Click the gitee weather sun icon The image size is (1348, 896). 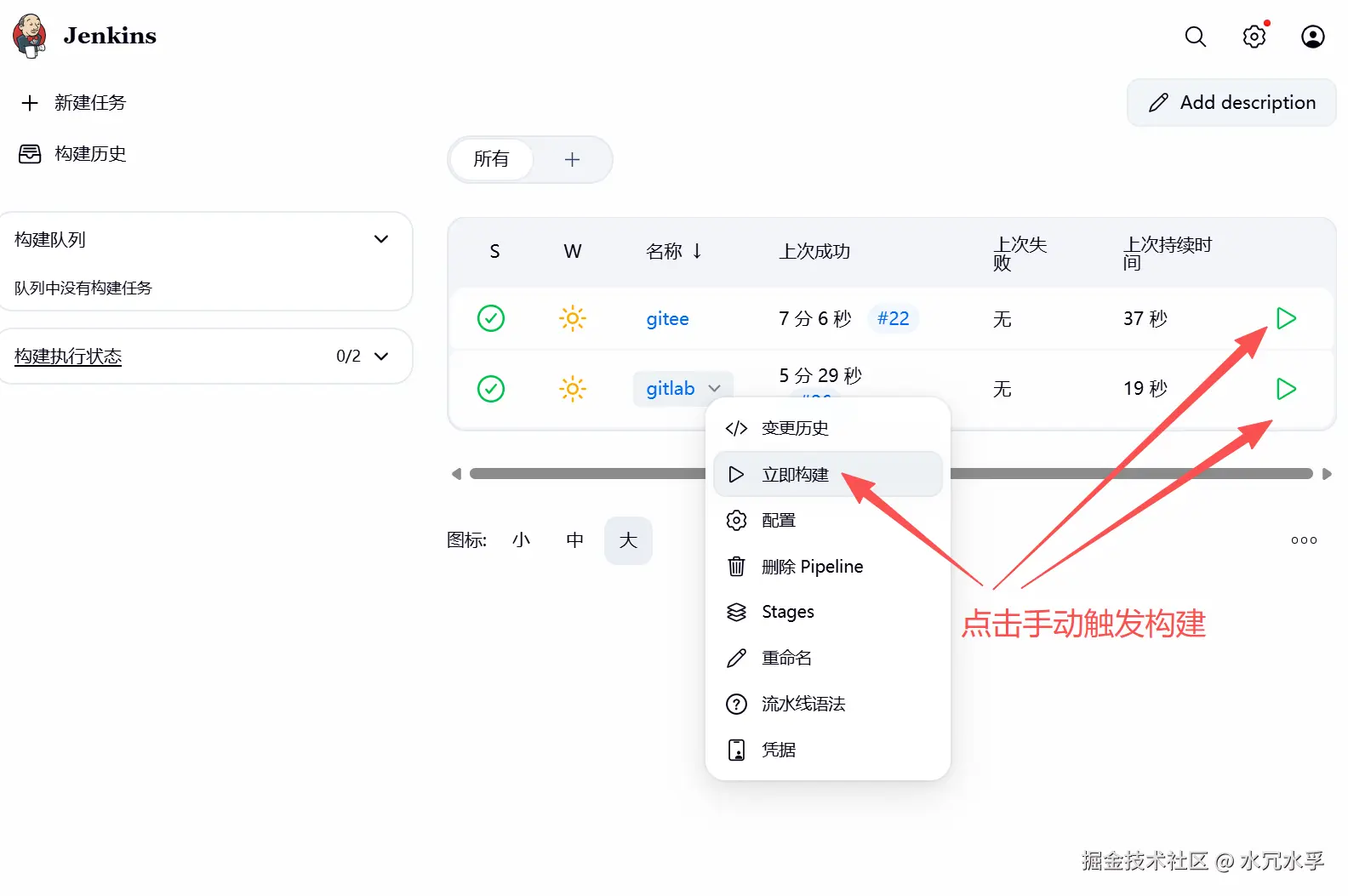(573, 318)
